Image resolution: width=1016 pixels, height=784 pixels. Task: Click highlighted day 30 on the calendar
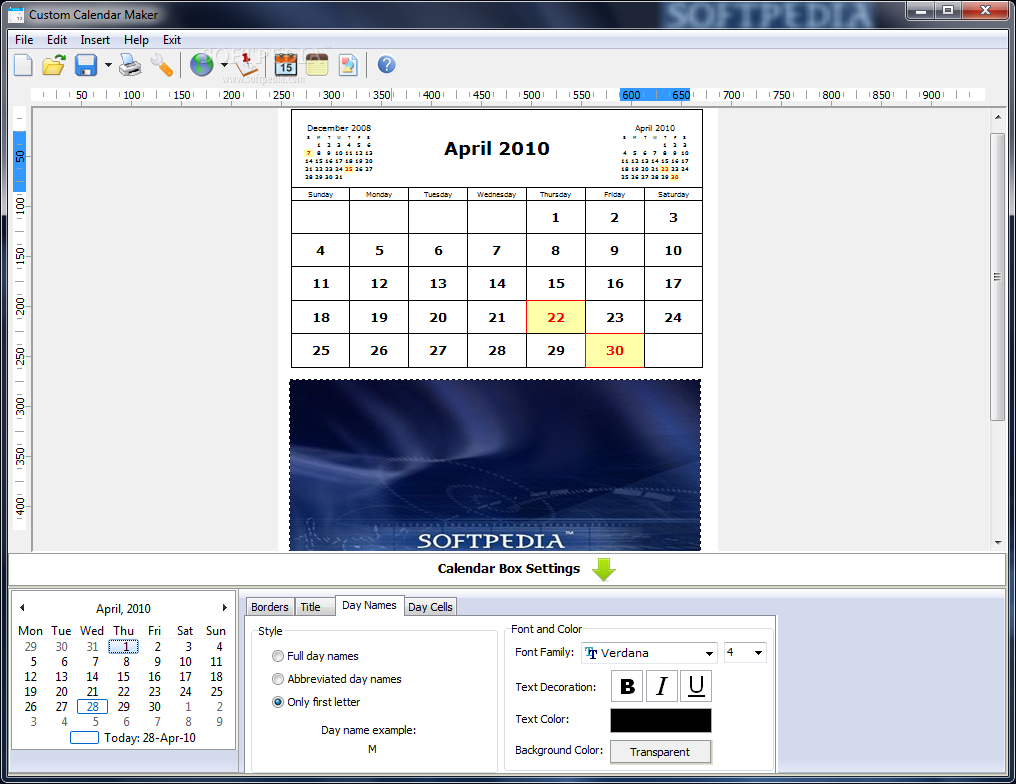614,351
